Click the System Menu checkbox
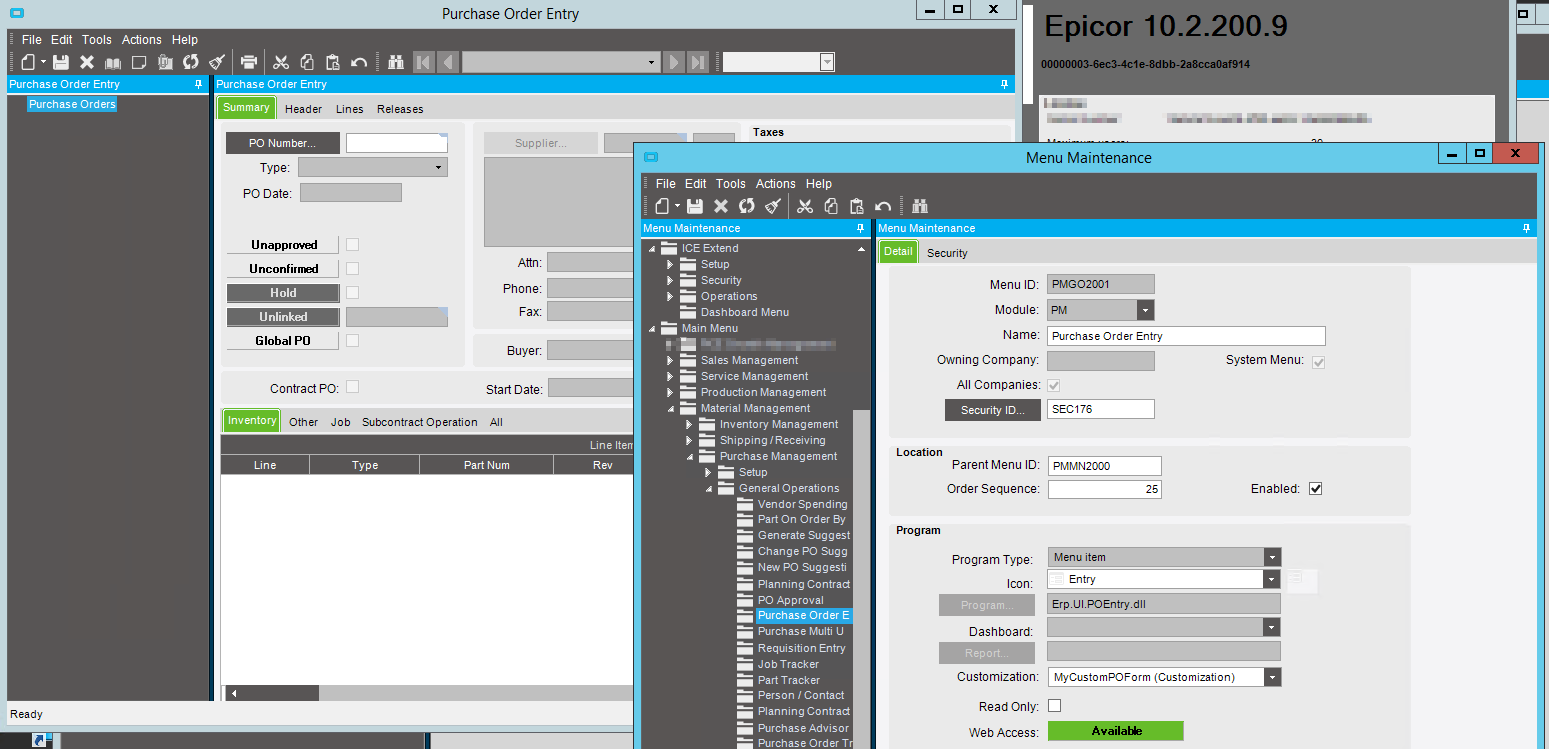This screenshot has height=749, width=1549. [1319, 361]
